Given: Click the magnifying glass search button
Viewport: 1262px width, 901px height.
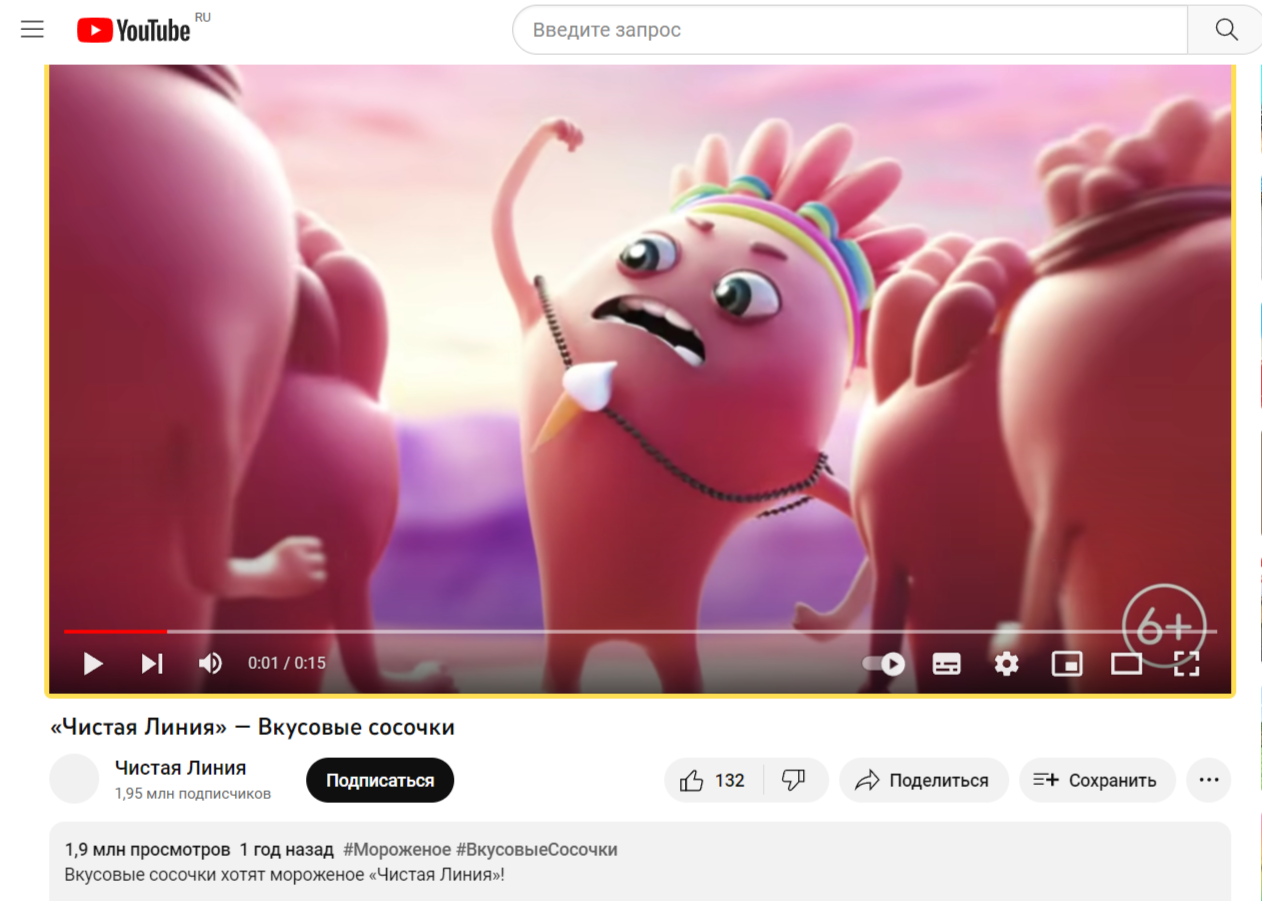Looking at the screenshot, I should [1226, 30].
